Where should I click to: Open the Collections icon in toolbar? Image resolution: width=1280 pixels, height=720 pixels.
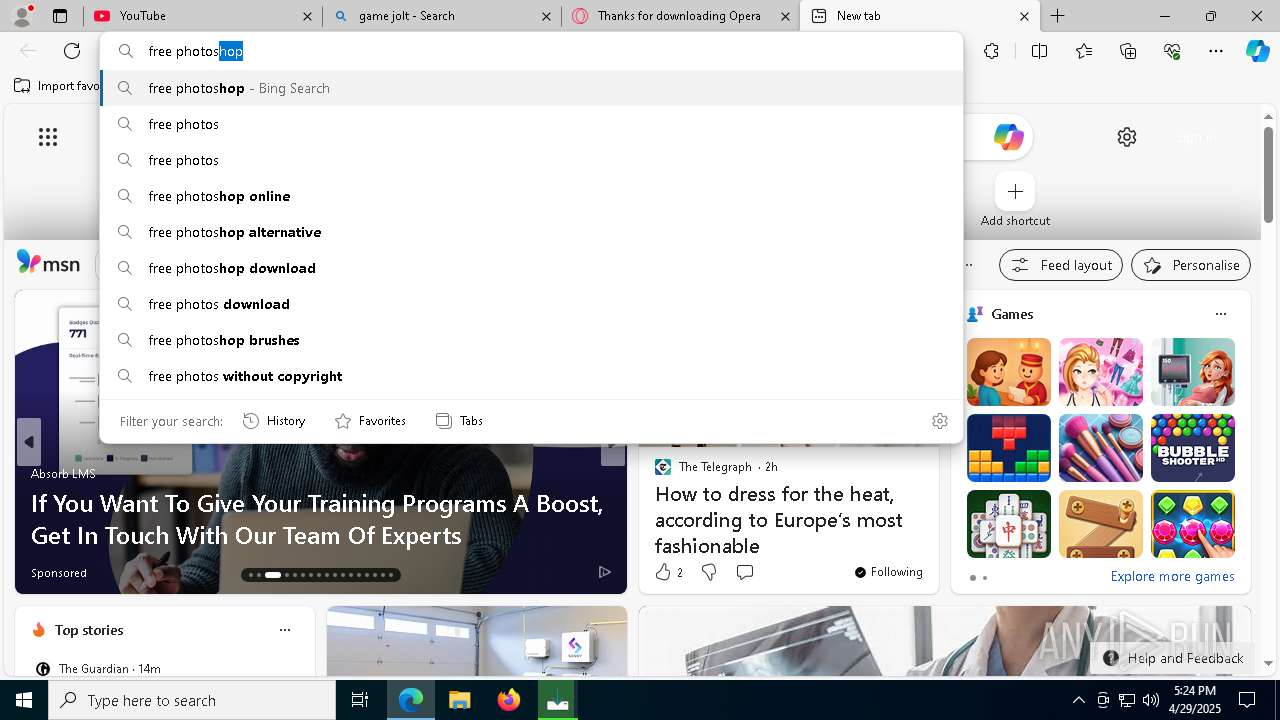tap(1128, 51)
